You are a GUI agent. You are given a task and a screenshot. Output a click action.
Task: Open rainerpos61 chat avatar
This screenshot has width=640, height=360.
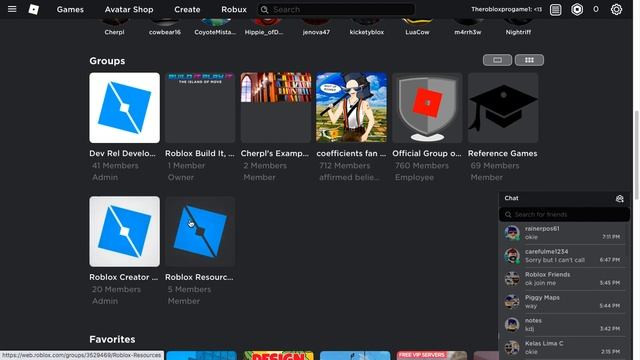point(512,233)
